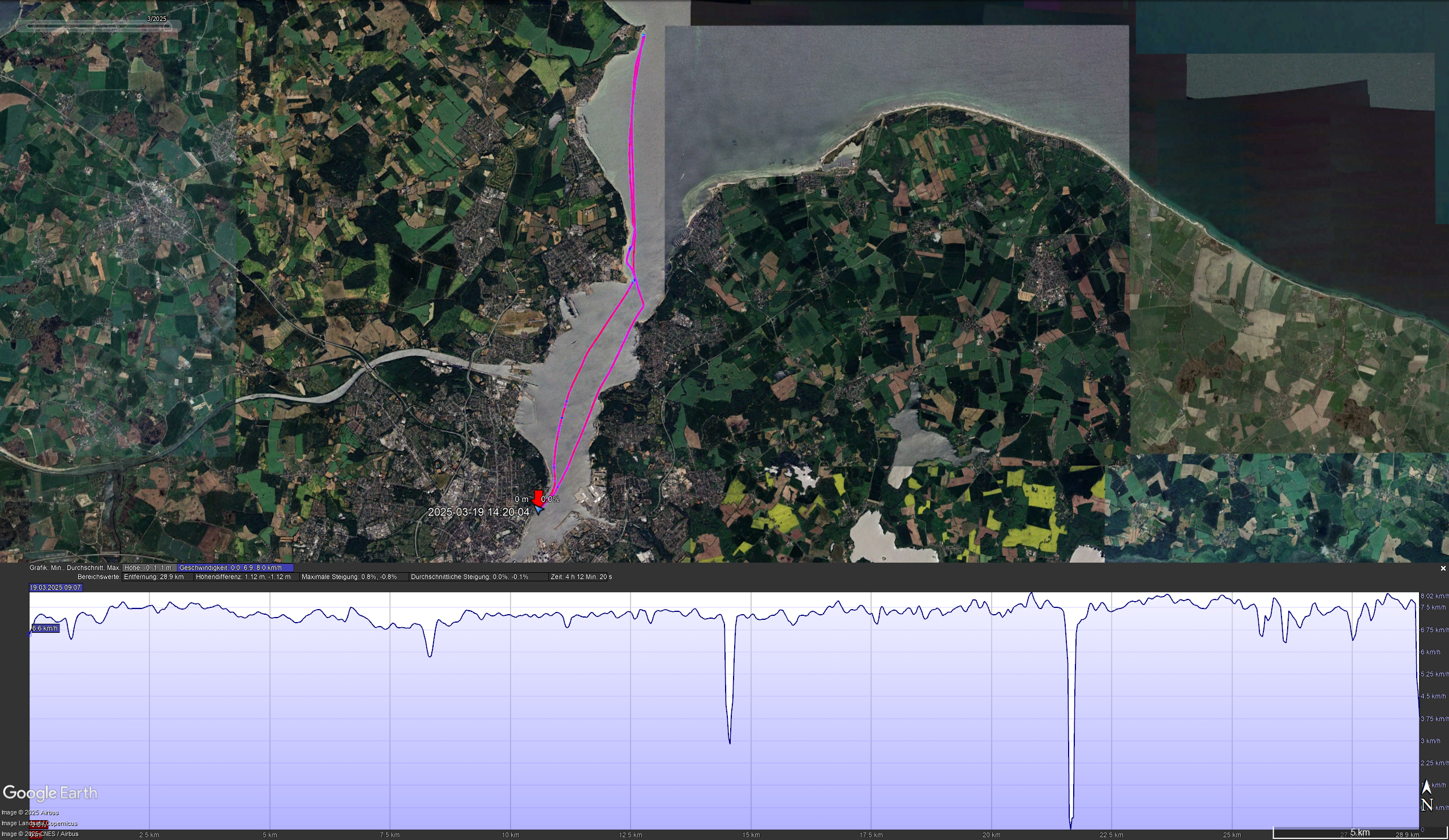This screenshot has width=1449, height=840.
Task: Click the northern tip of the magenta track
Action: tap(644, 36)
